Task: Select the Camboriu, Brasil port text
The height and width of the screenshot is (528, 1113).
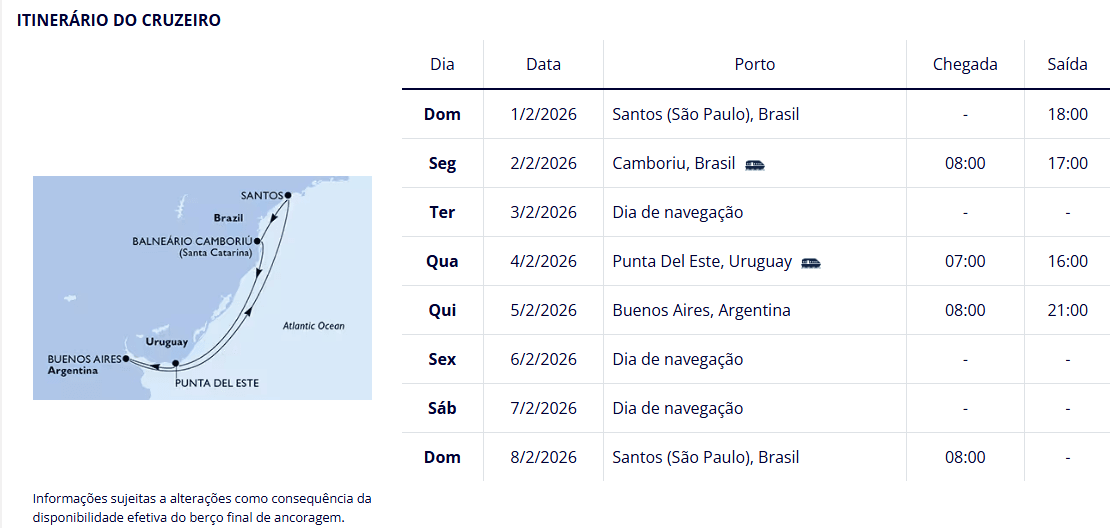Action: 673,163
